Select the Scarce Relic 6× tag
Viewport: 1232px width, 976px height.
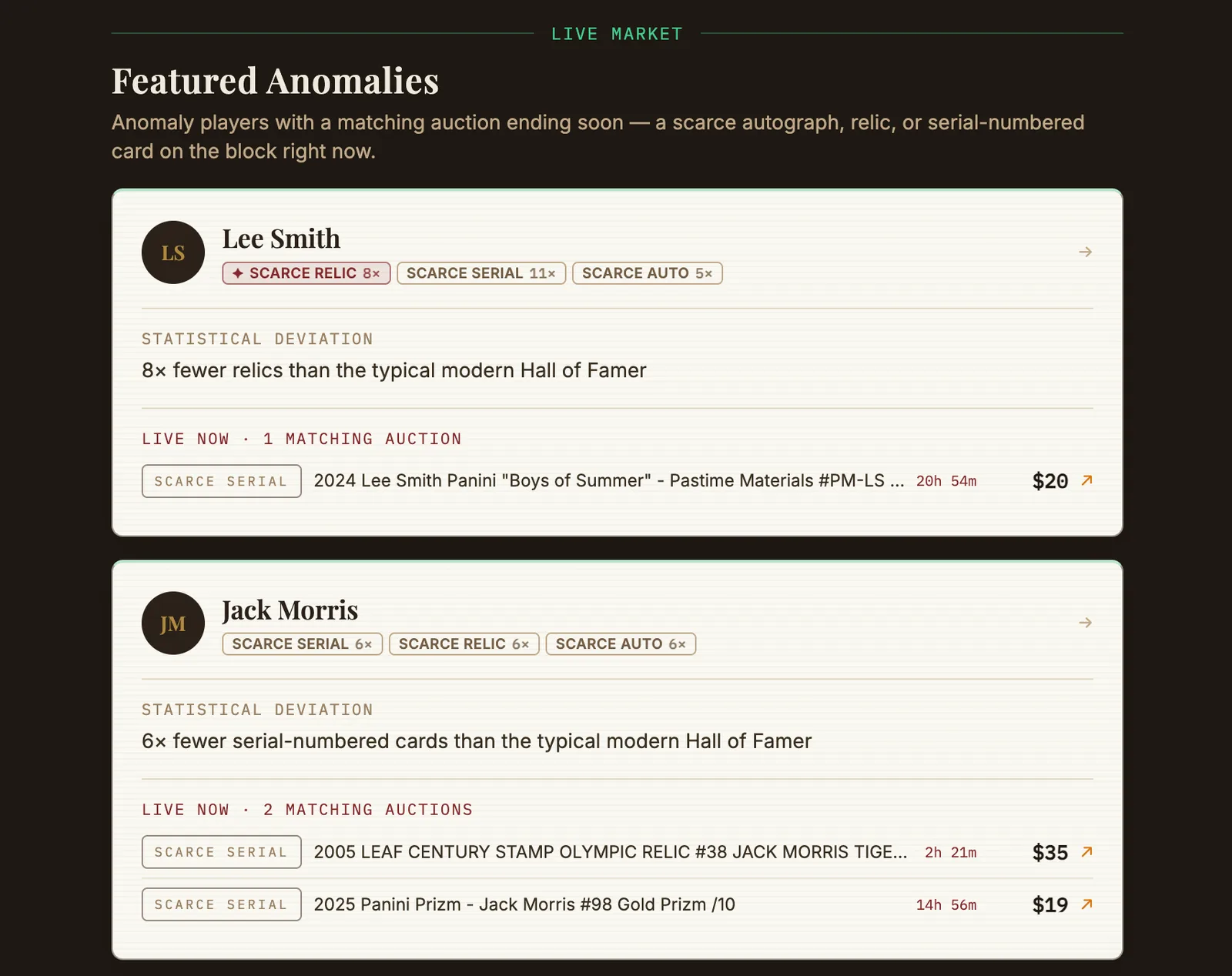(464, 644)
